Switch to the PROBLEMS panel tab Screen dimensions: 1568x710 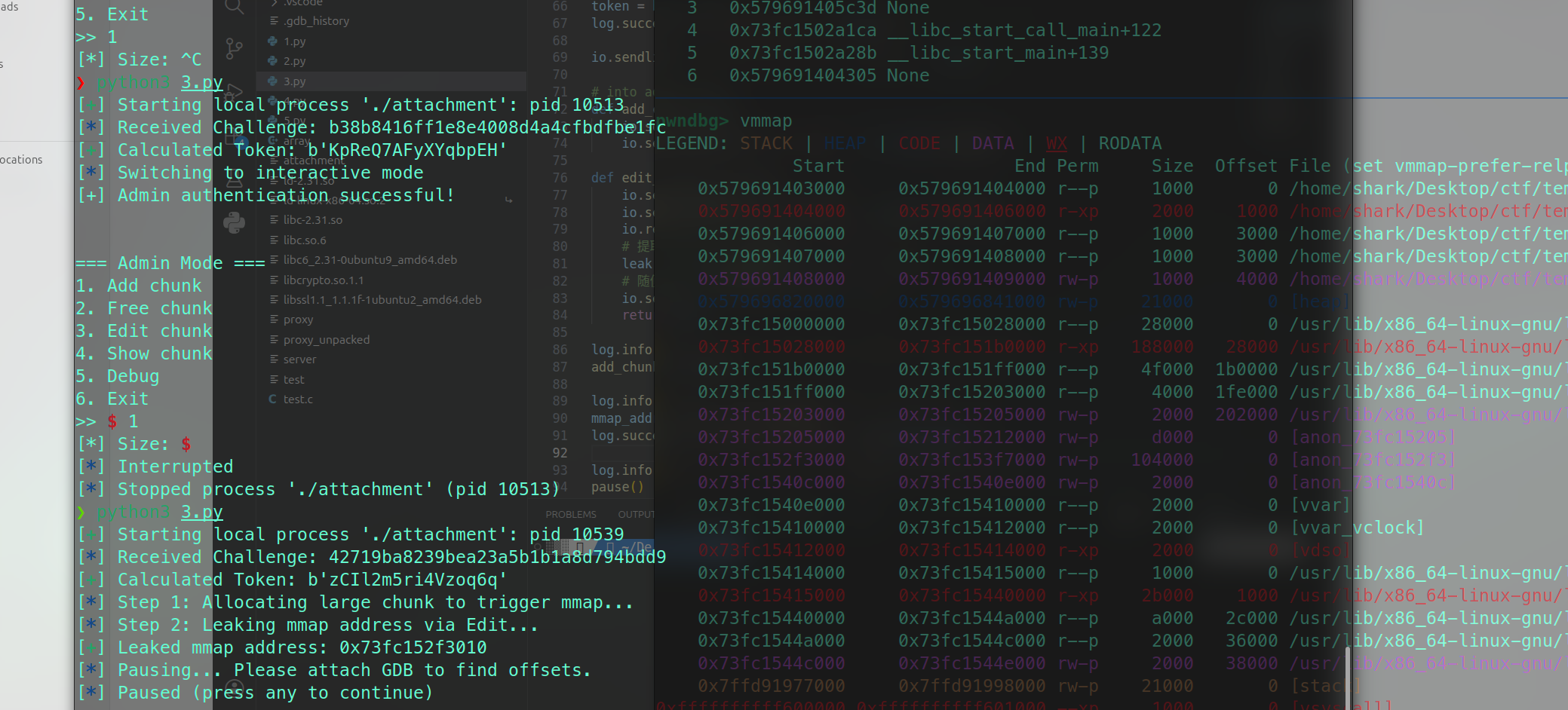point(571,515)
